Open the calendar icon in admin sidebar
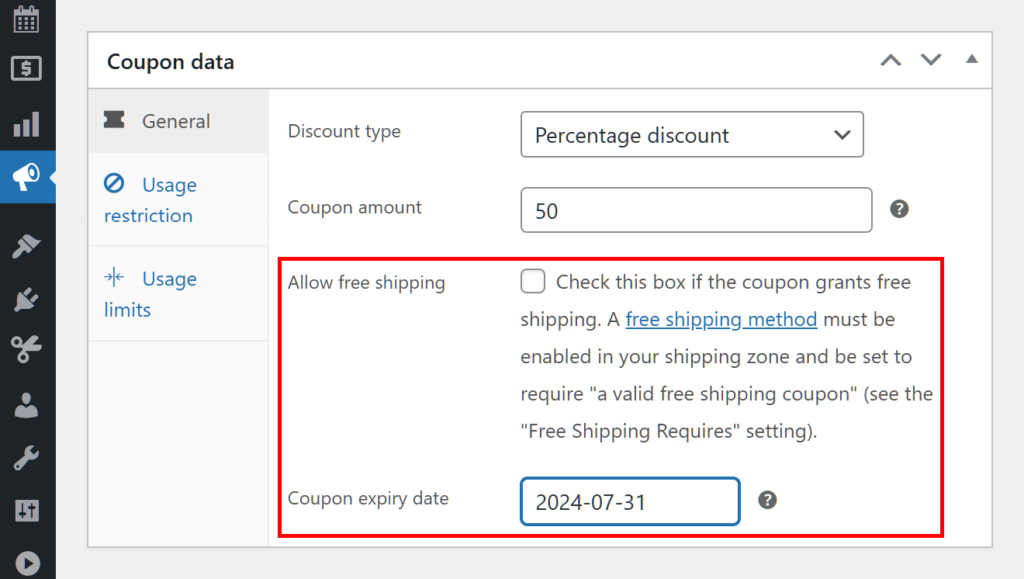1024x579 pixels. (26, 18)
